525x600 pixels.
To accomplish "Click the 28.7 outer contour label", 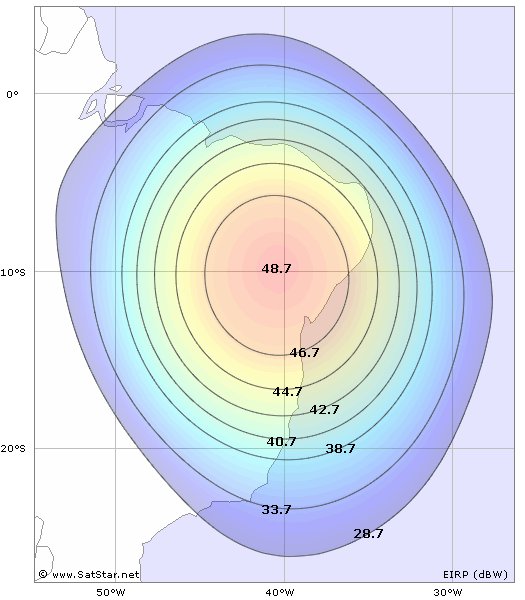I will [x=368, y=533].
